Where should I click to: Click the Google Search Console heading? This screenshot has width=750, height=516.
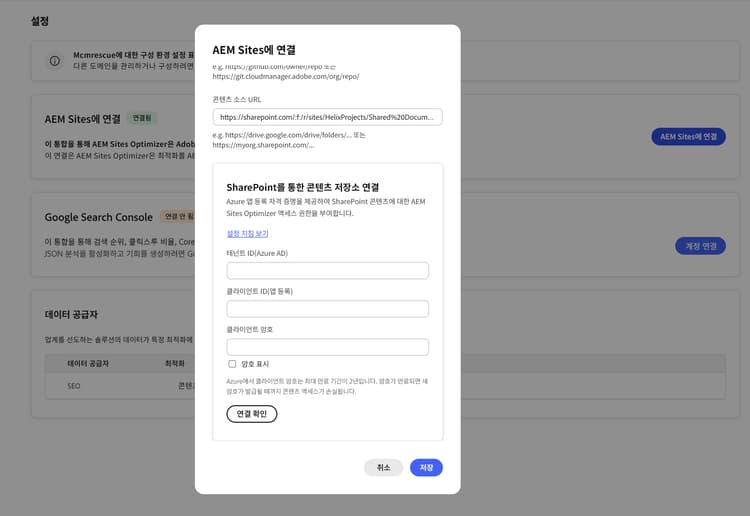tap(99, 217)
